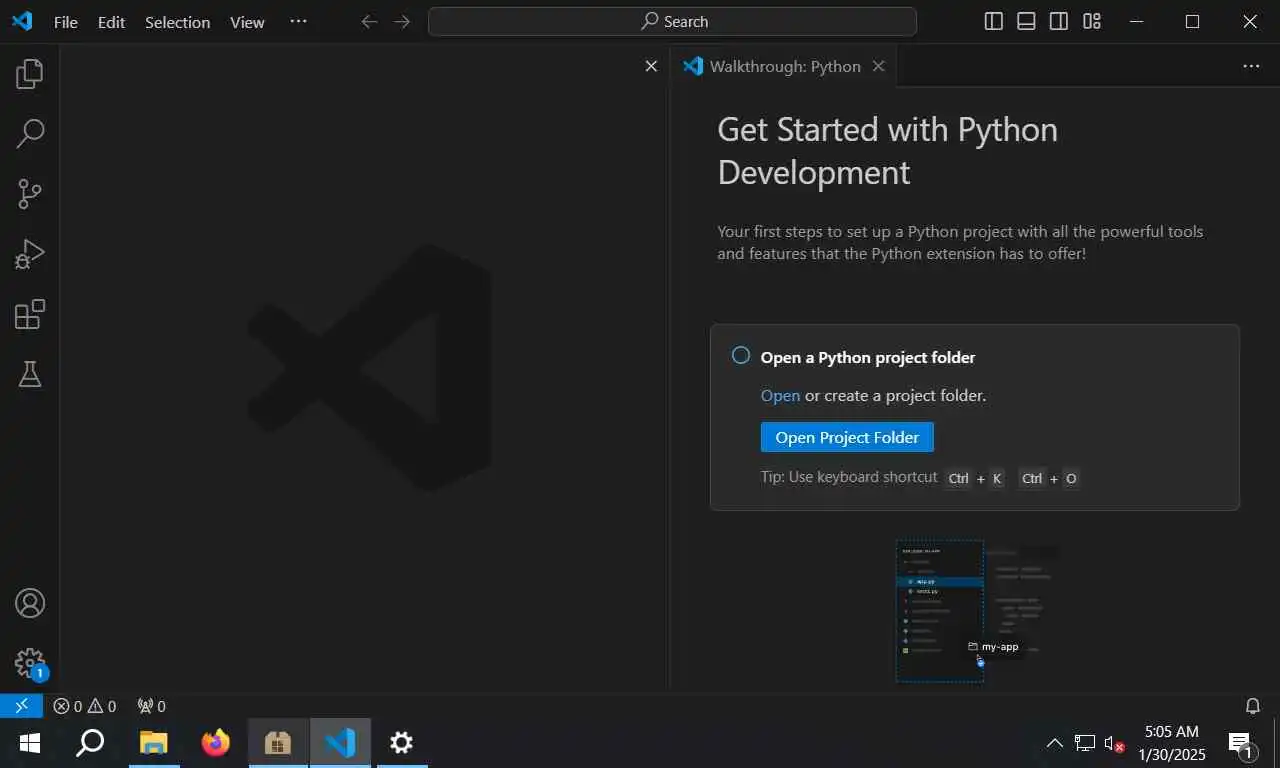The width and height of the screenshot is (1280, 768).
Task: Close the Walkthrough: Python tab
Action: pos(879,66)
